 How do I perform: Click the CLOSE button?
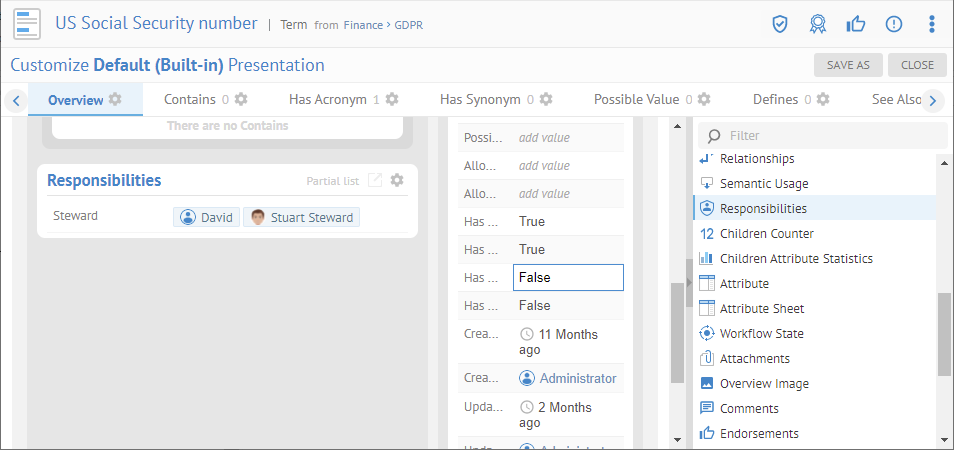click(x=917, y=65)
